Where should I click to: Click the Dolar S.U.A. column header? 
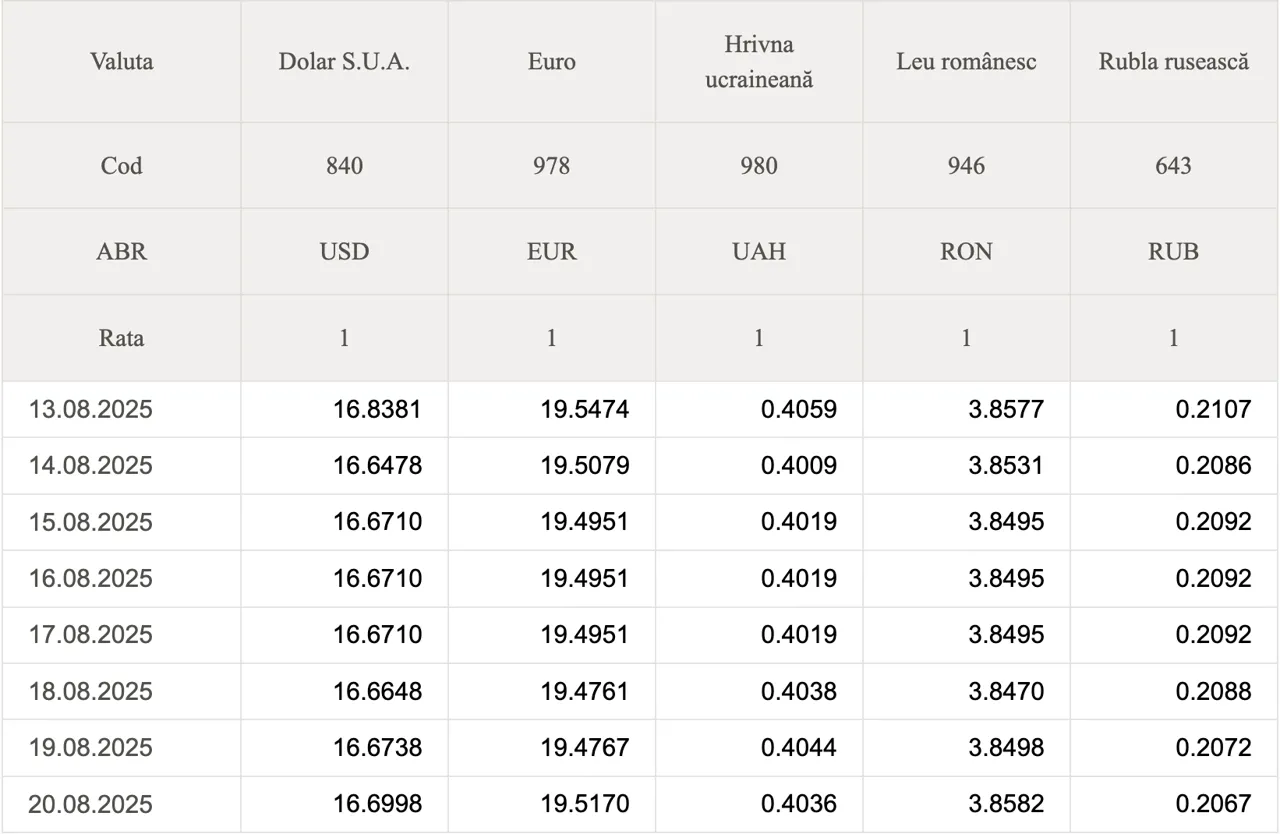pos(344,62)
